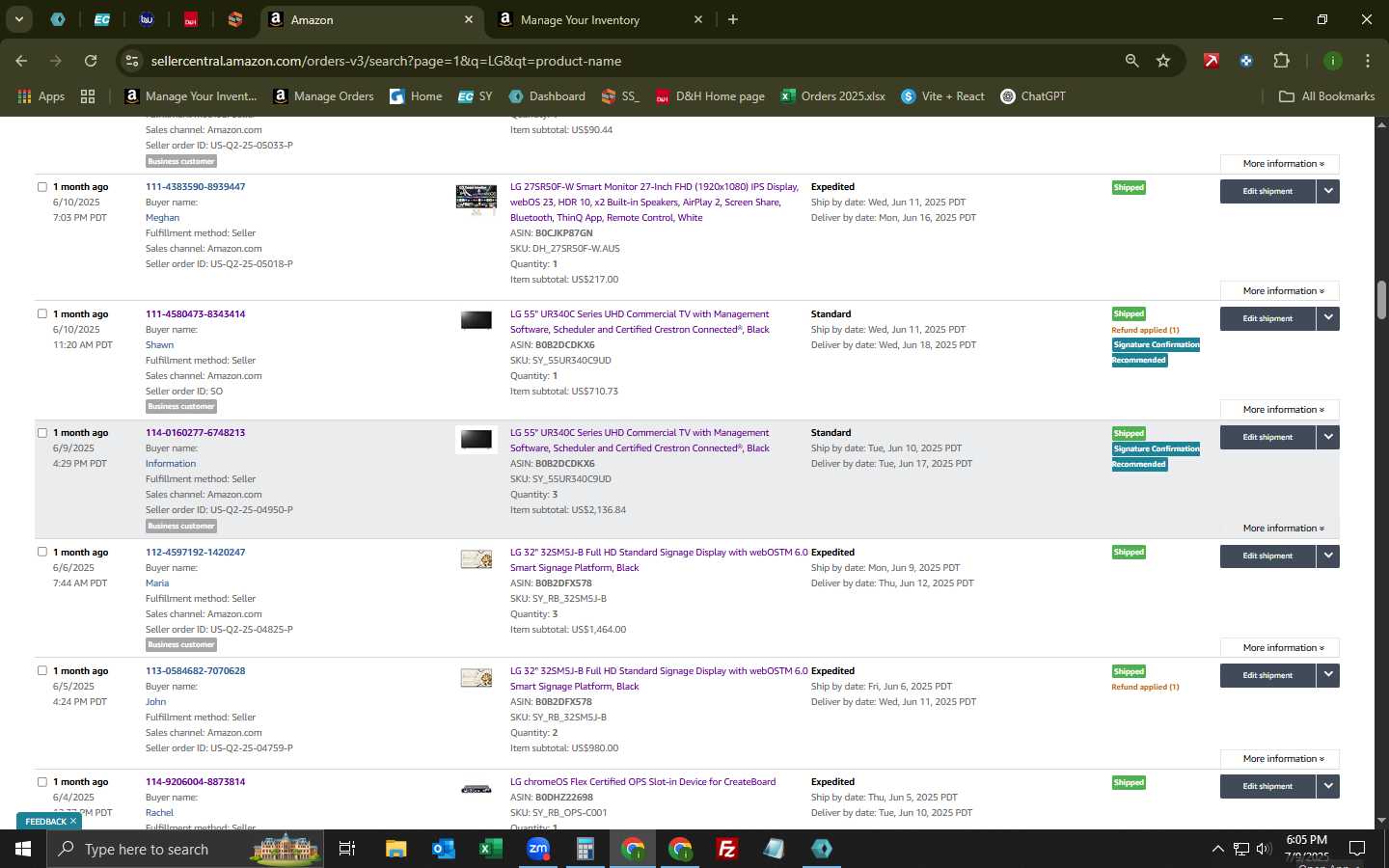This screenshot has height=868, width=1389.
Task: Open Outlook from the taskbar
Action: click(444, 849)
